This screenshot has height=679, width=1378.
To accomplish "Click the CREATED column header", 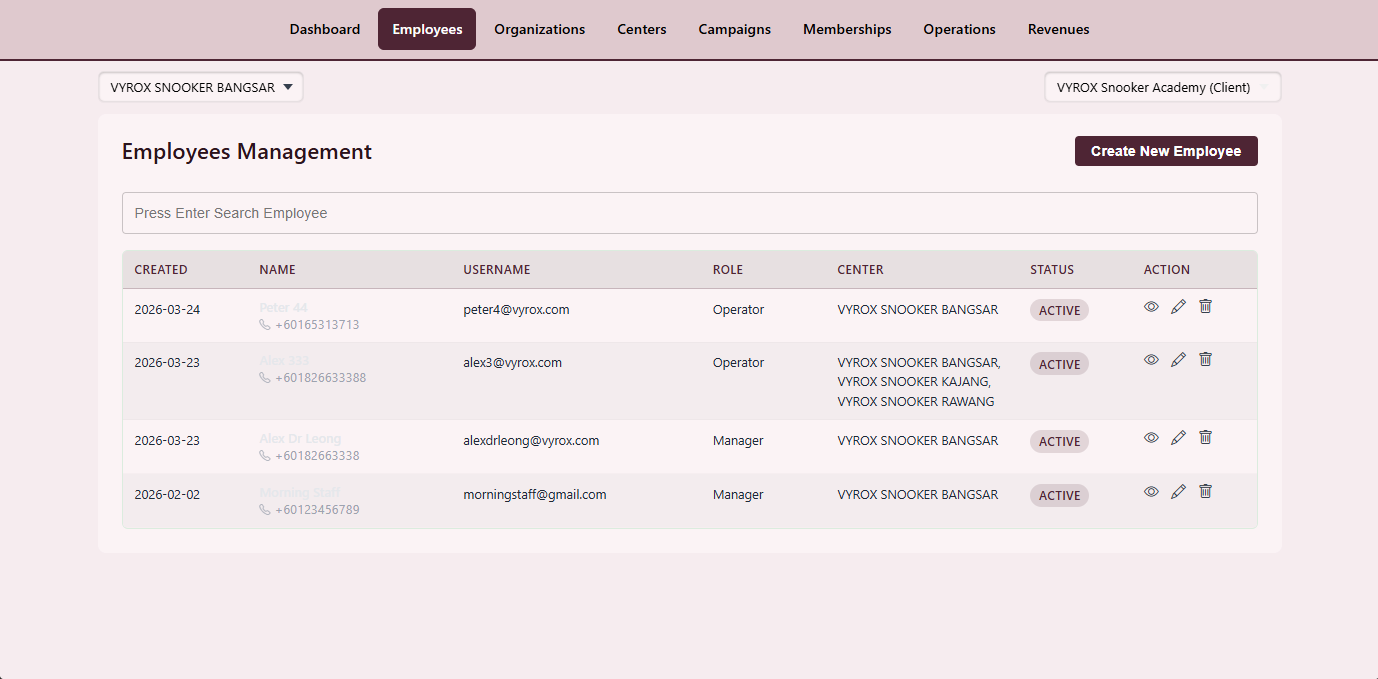I will pos(161,270).
